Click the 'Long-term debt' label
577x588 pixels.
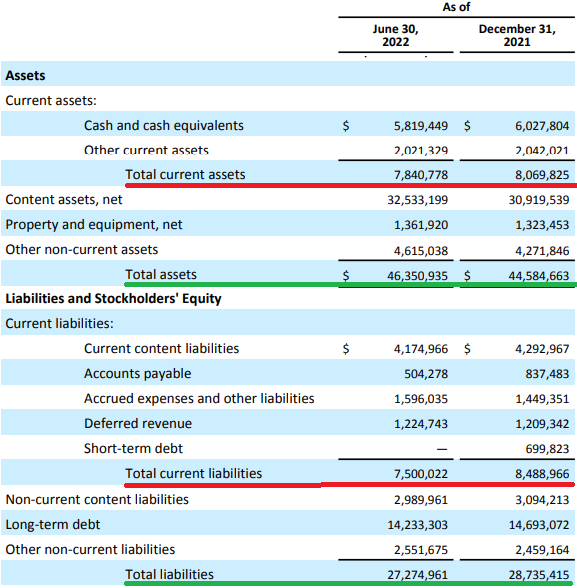coord(53,524)
